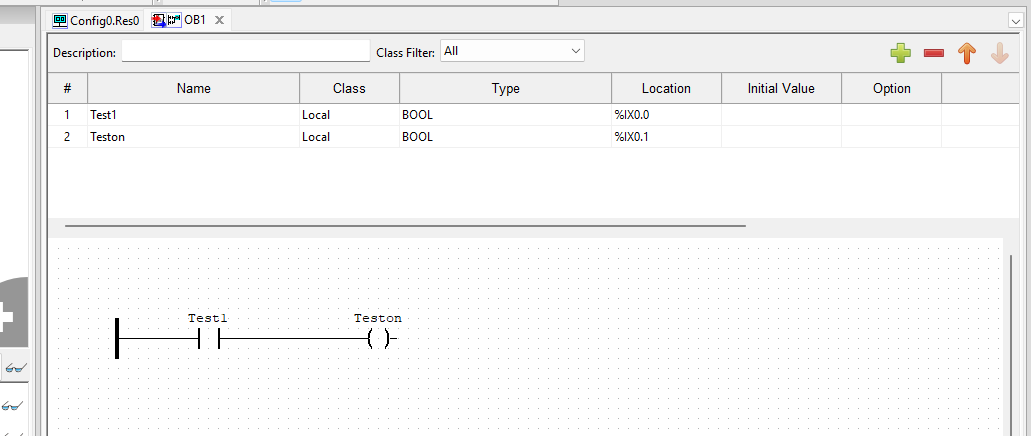
Task: Select the Test1 contact in ladder diagram
Action: 208,339
